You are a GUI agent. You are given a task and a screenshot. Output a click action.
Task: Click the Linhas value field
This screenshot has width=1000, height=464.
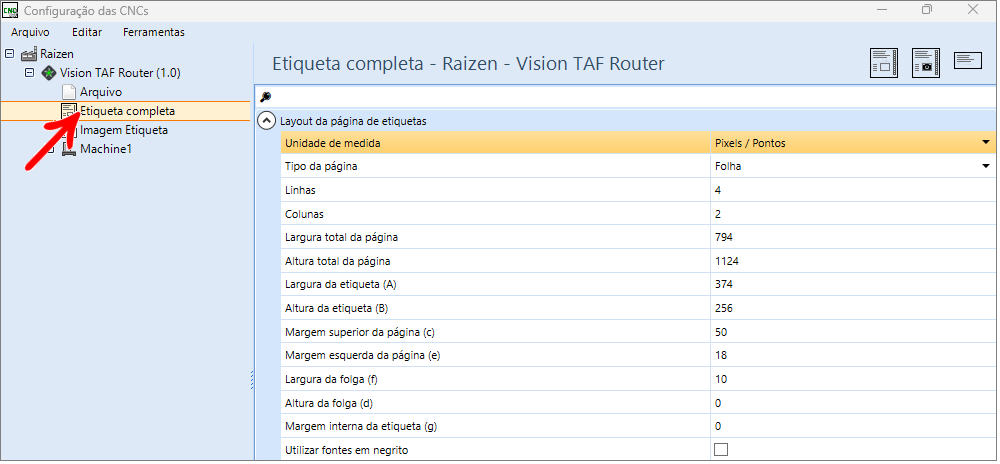[850, 190]
